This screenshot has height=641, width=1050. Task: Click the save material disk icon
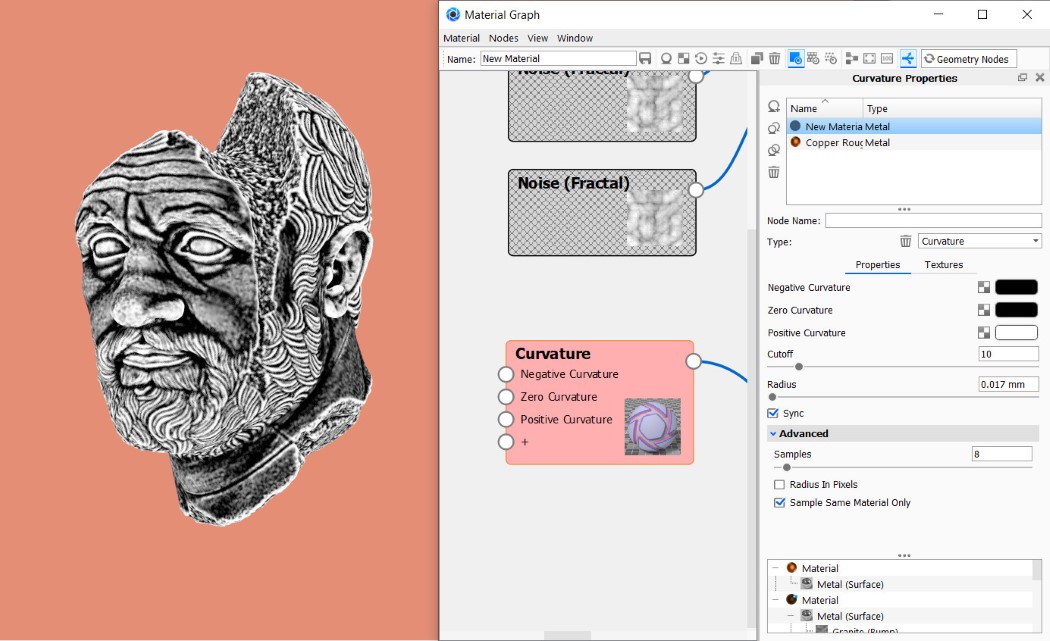645,59
